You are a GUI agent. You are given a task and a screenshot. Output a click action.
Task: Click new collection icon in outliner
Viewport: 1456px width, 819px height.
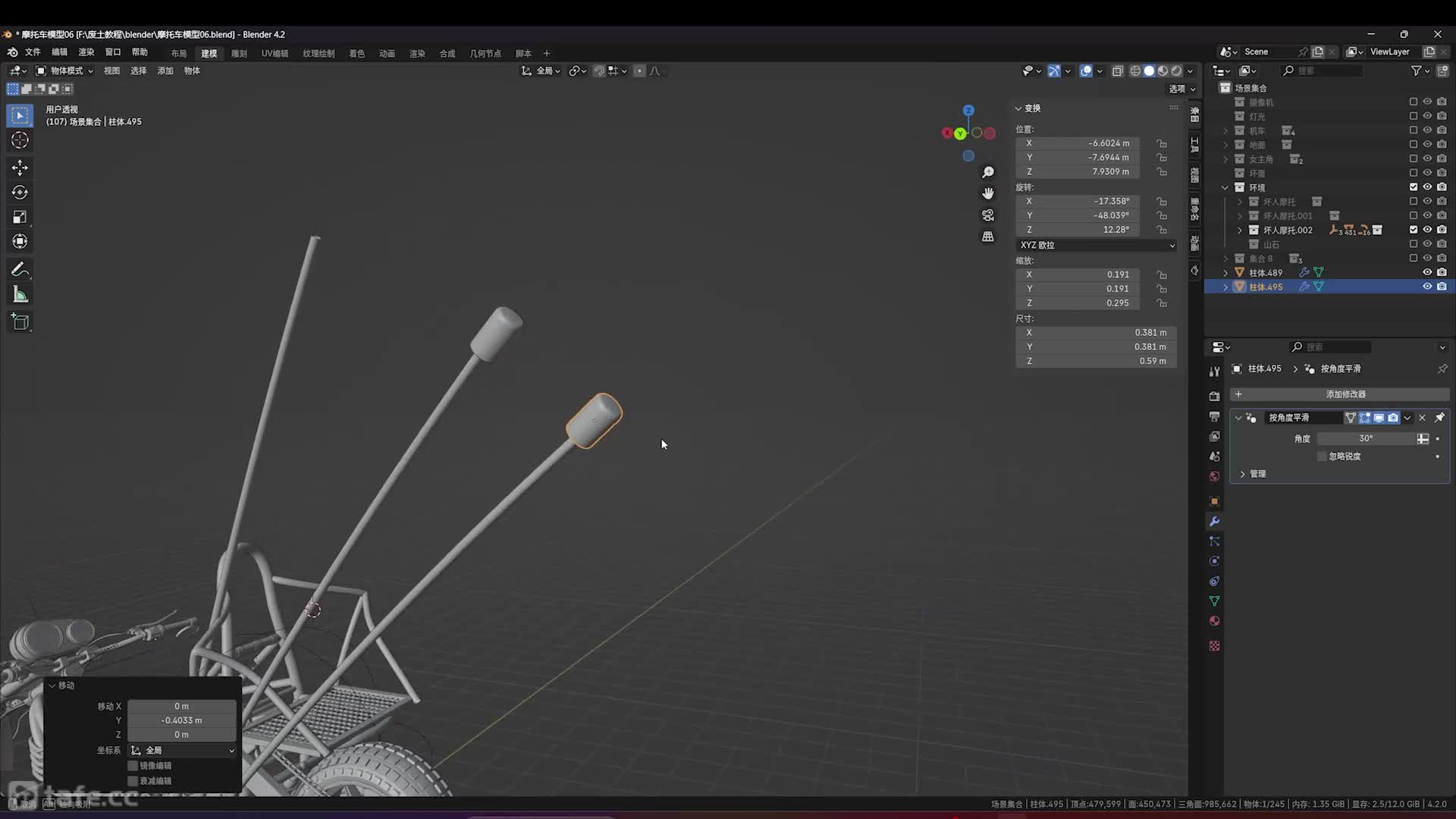tap(1442, 71)
